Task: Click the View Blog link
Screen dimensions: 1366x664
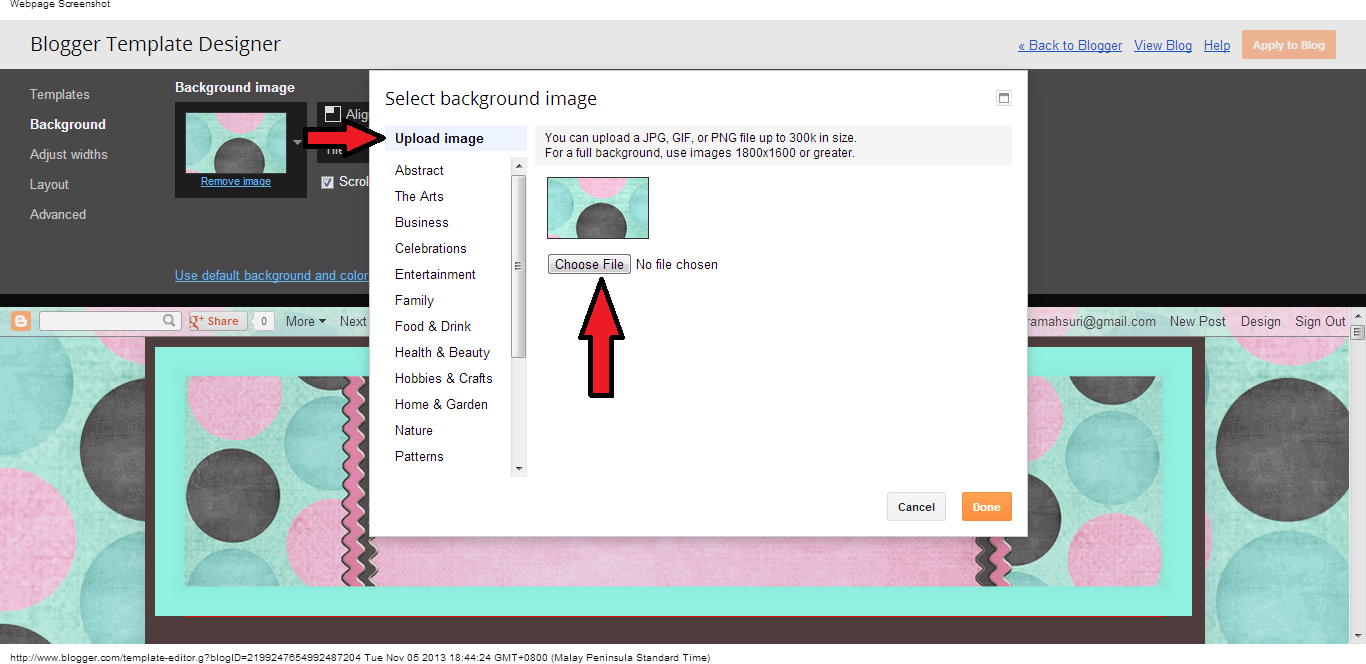Action: (x=1163, y=45)
